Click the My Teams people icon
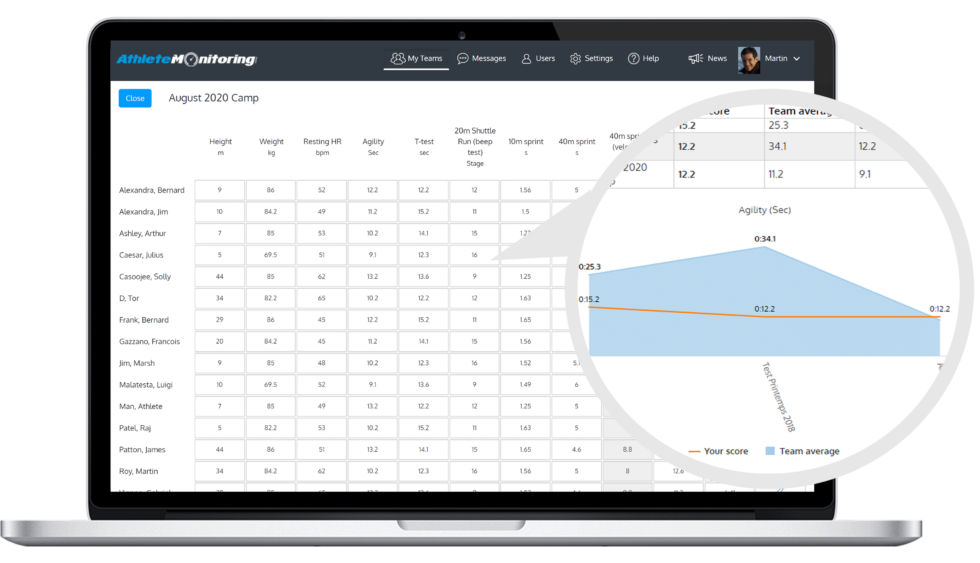980x563 pixels. pyautogui.click(x=398, y=59)
